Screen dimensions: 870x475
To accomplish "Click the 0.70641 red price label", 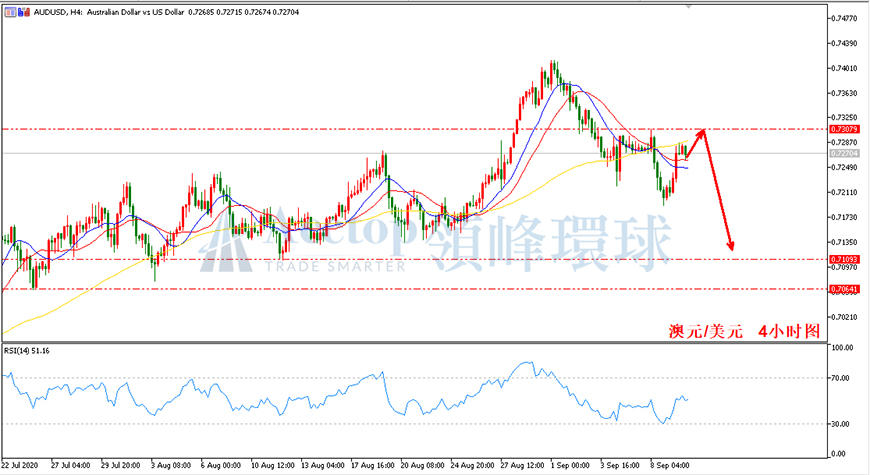I will coord(844,289).
